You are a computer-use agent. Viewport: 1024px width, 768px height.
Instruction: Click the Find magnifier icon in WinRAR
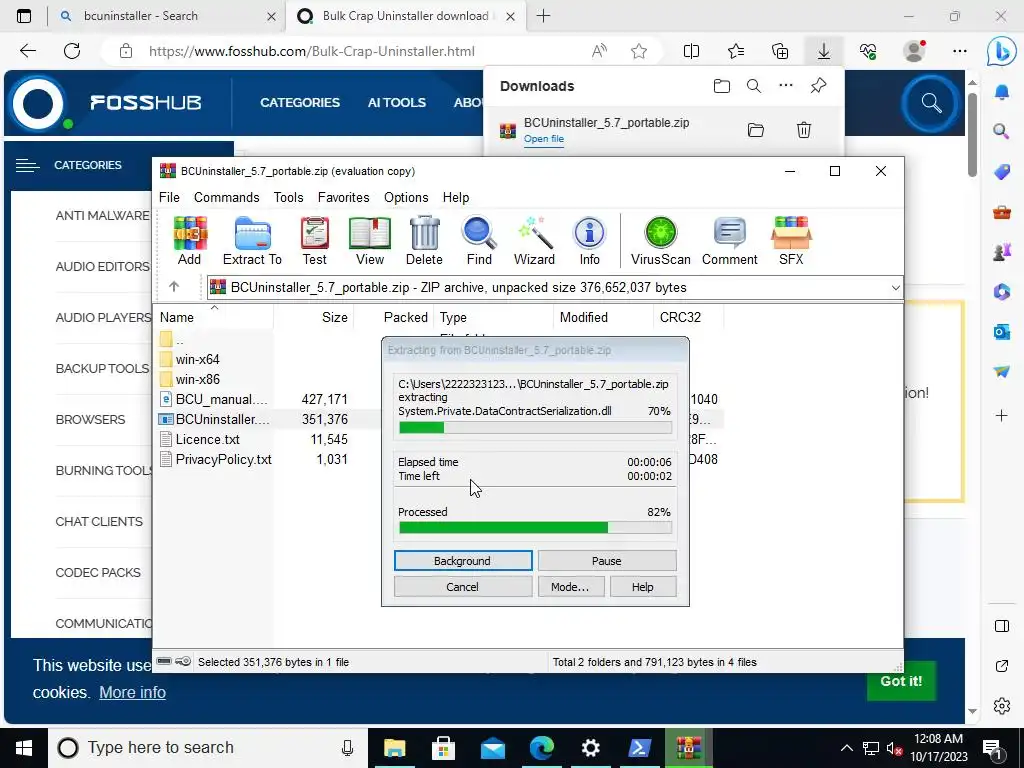pos(479,240)
